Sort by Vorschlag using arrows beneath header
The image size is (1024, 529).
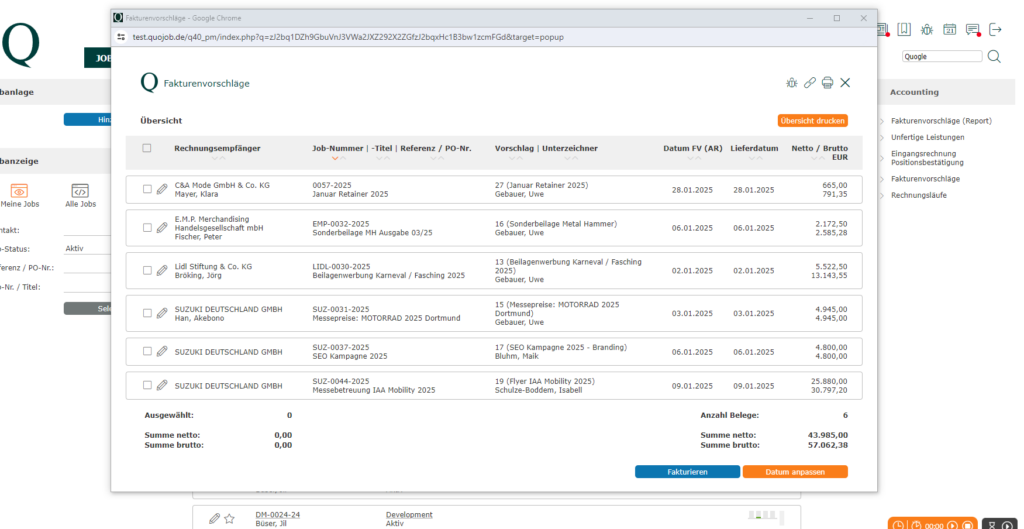pos(516,159)
